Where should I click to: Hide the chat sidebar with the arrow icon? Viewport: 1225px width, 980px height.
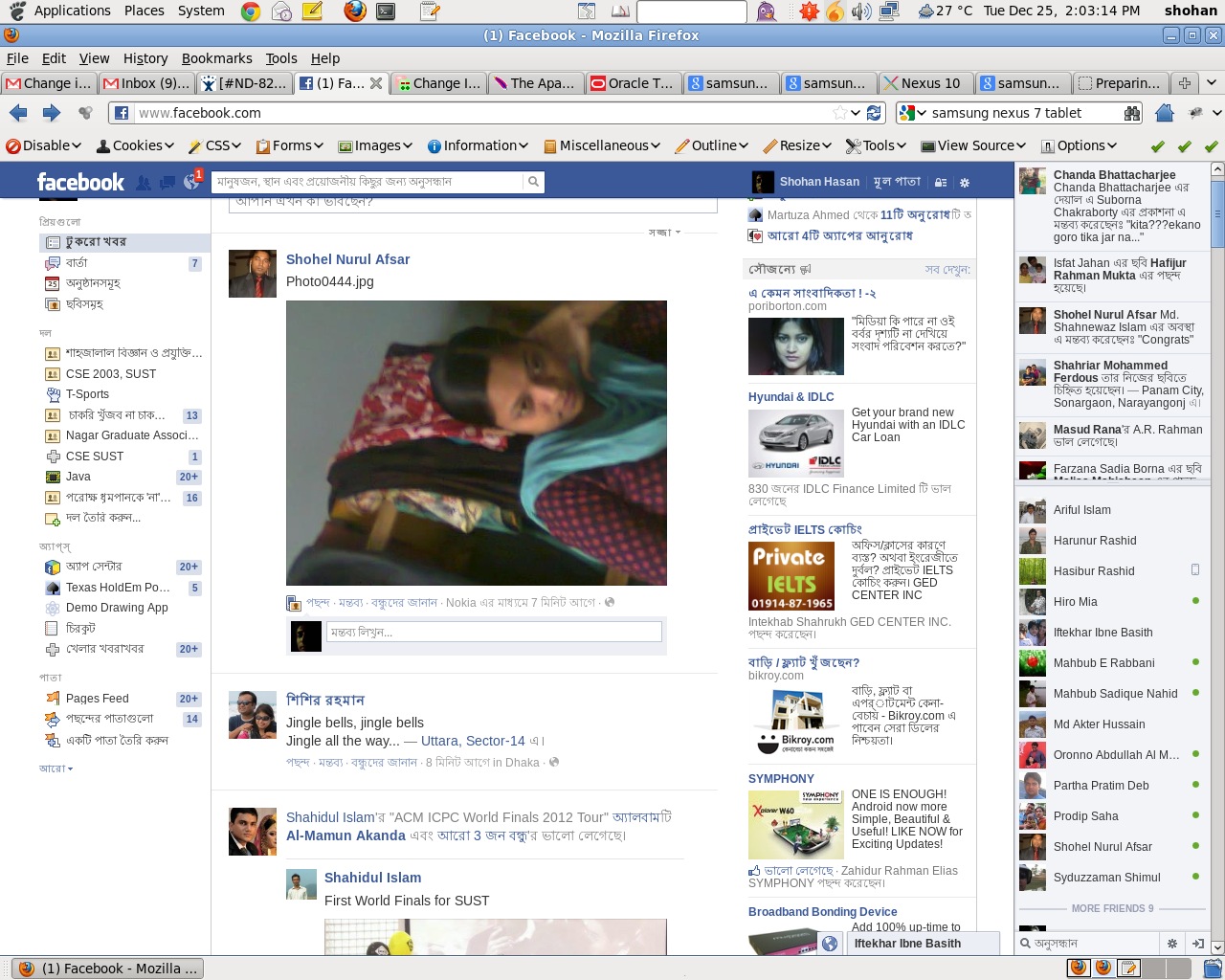tap(1197, 944)
